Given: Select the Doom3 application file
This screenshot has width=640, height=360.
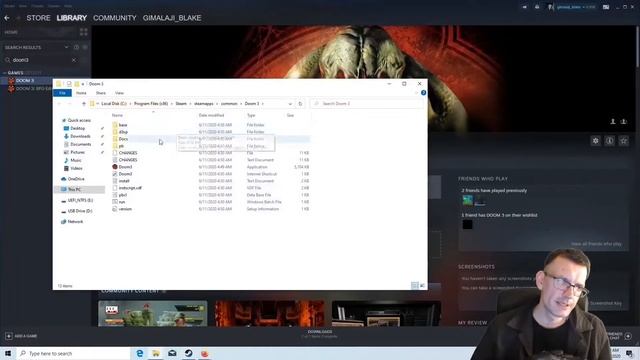Looking at the screenshot, I should pyautogui.click(x=125, y=167).
